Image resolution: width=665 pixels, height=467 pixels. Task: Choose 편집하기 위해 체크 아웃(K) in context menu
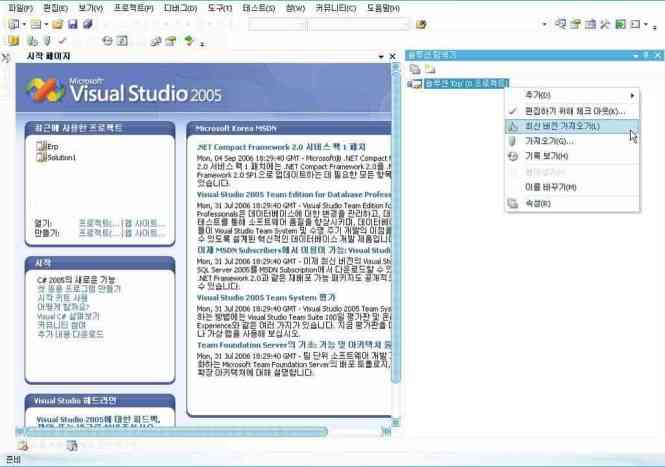(572, 111)
